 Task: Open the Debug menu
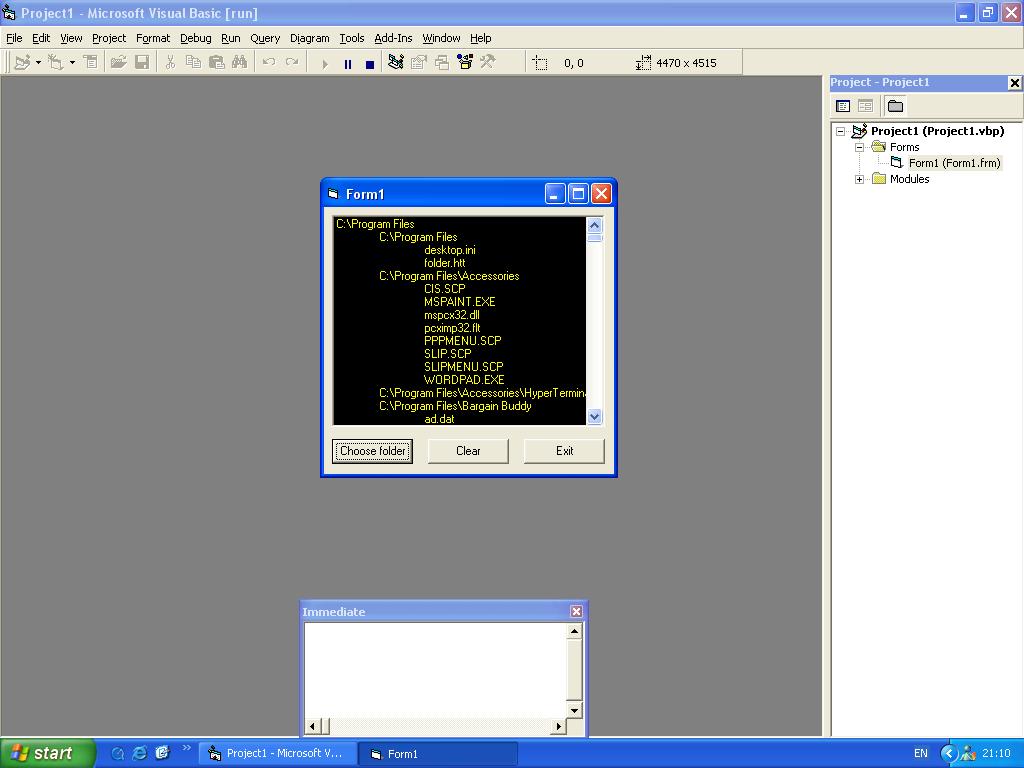[195, 38]
